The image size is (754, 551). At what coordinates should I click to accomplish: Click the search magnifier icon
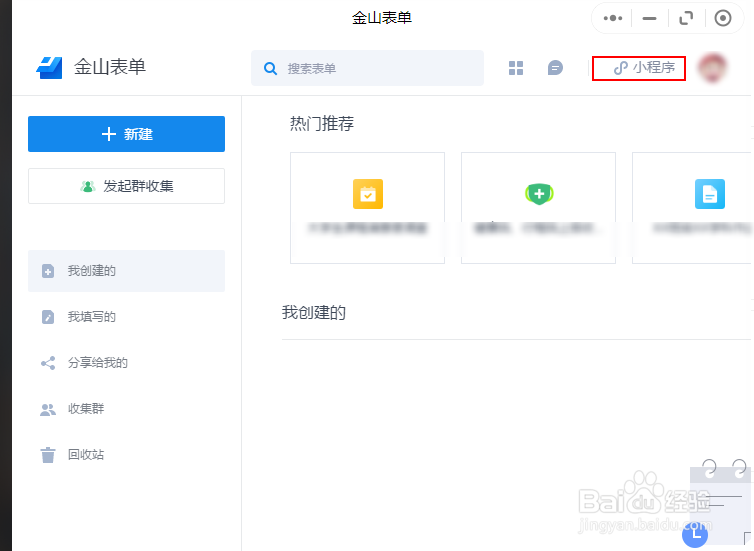point(270,68)
